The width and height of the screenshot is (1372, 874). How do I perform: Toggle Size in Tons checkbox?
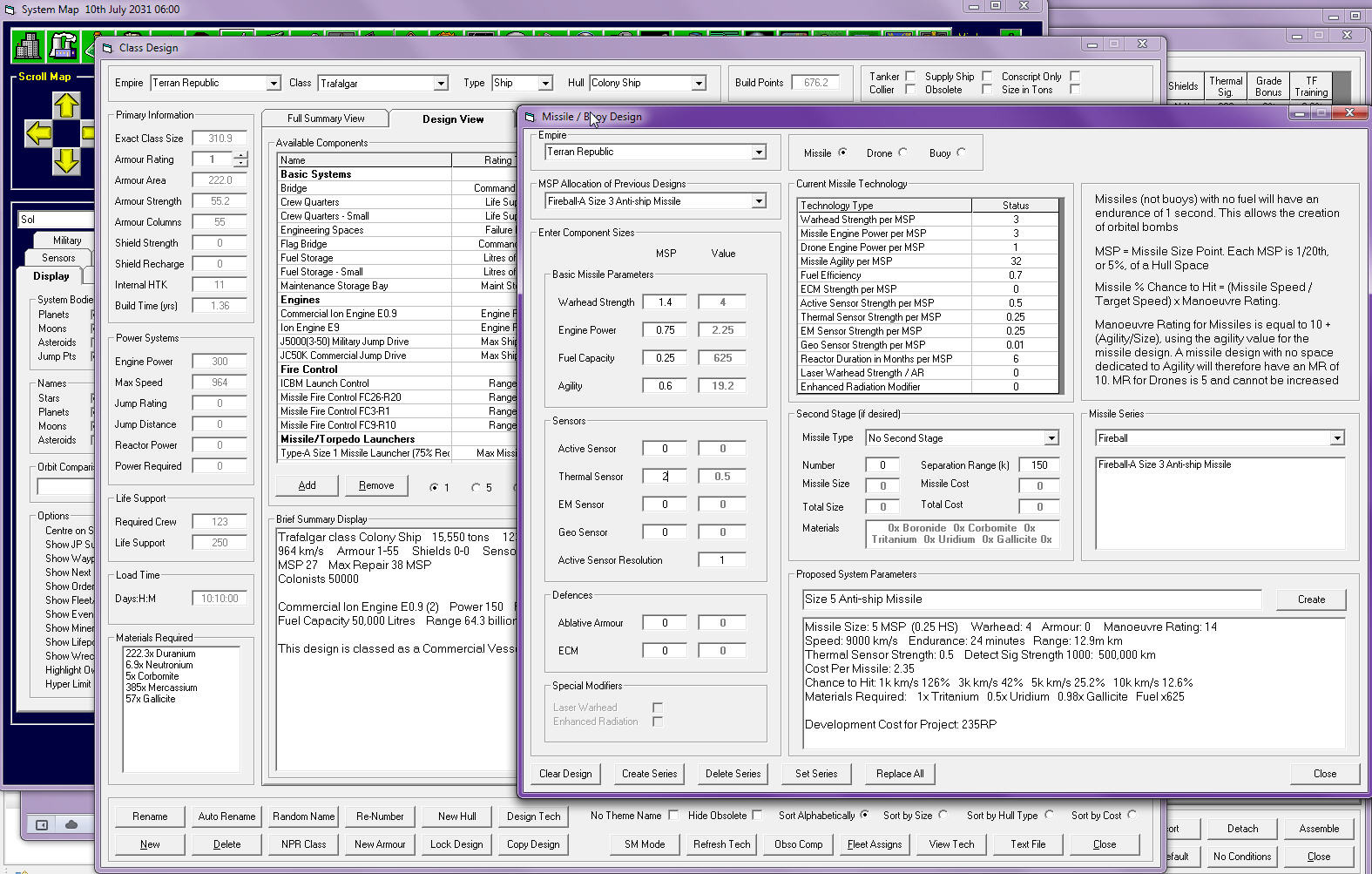(1075, 90)
